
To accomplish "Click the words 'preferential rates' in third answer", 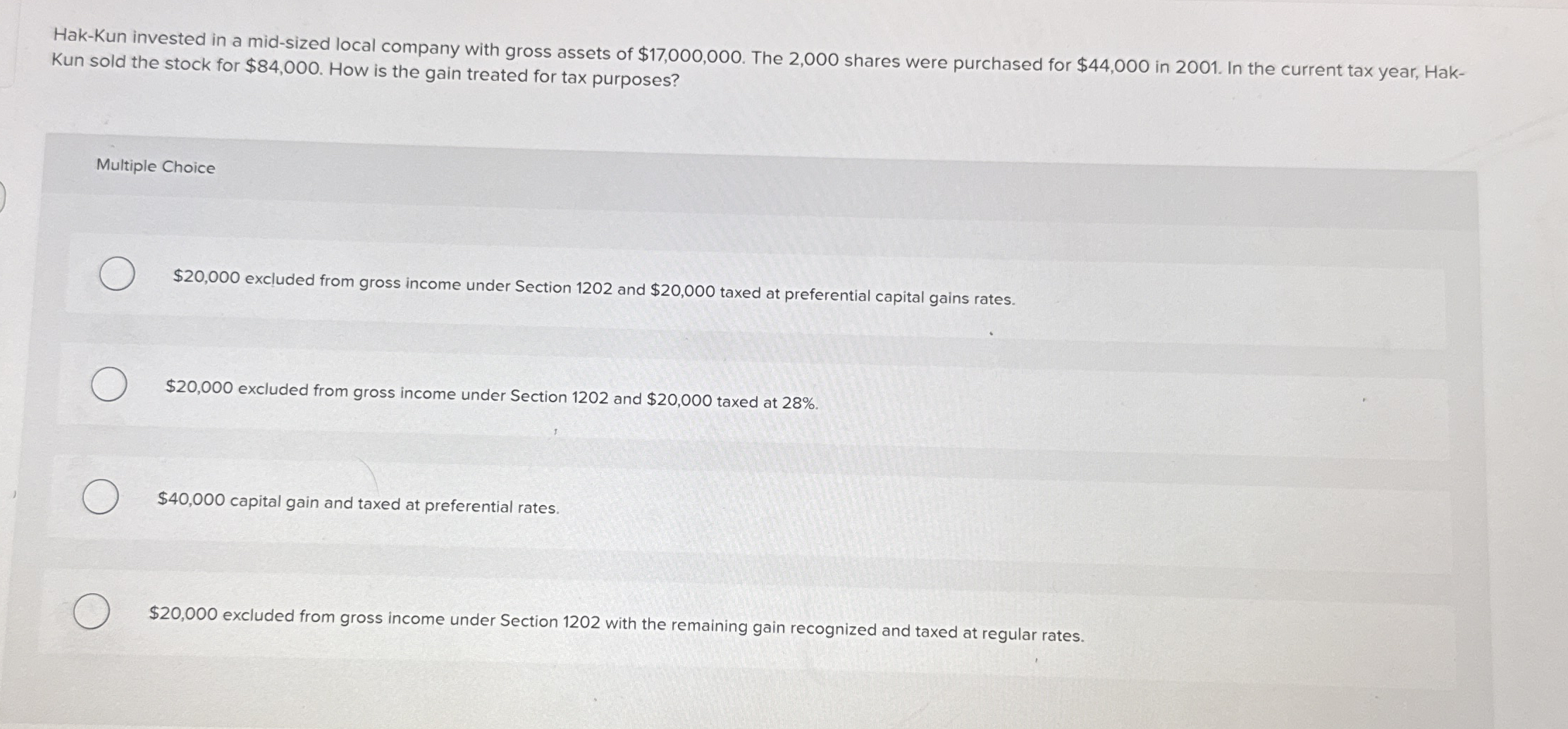I will 492,506.
